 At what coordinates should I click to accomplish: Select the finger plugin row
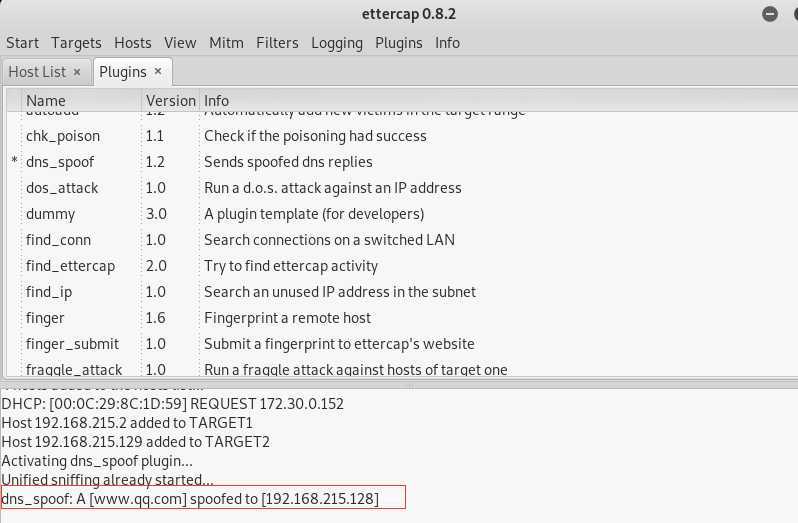(x=402, y=317)
